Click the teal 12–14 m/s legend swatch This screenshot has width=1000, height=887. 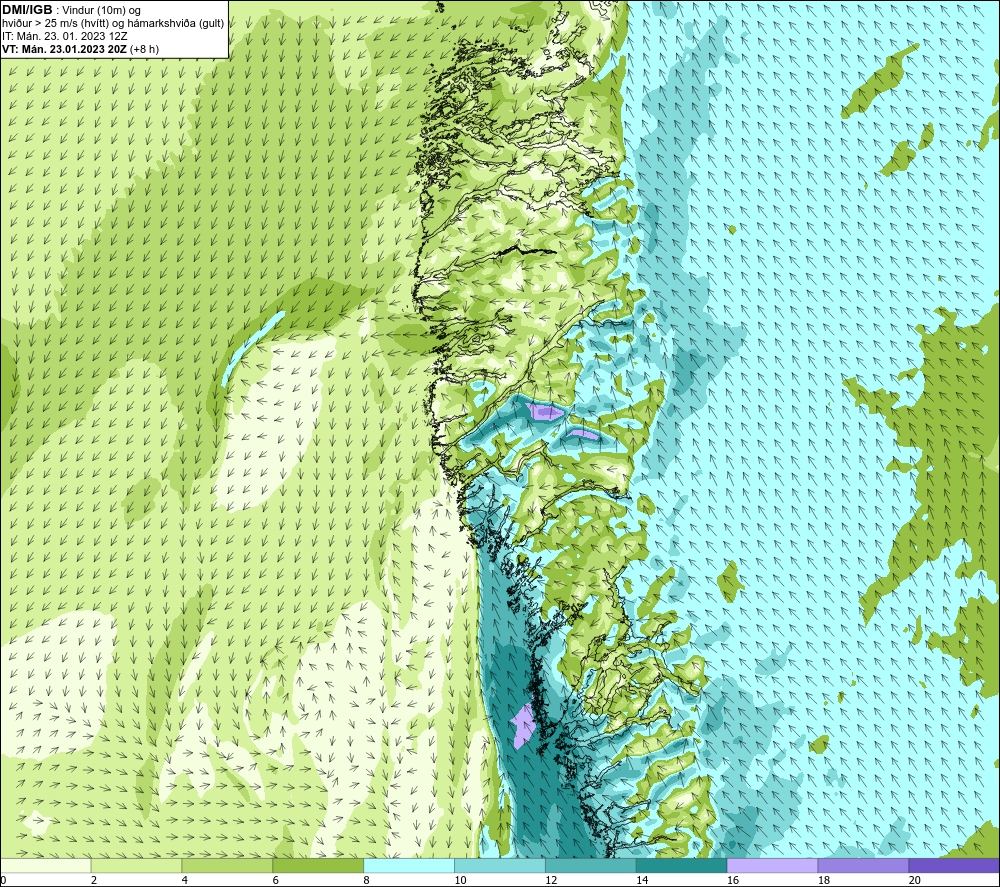coord(591,866)
